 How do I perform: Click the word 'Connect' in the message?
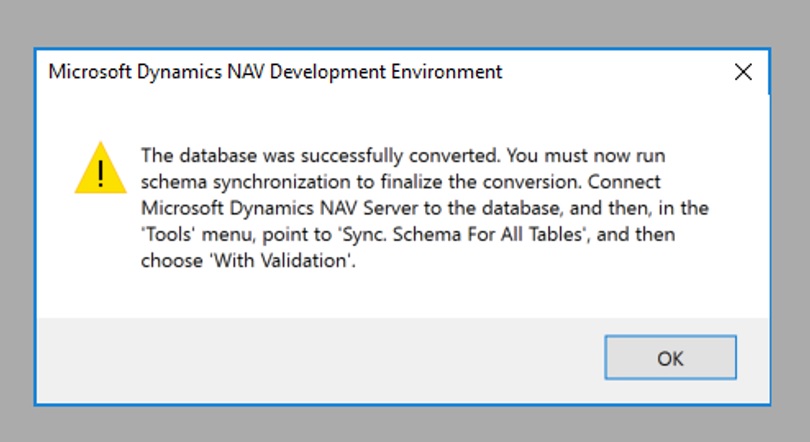coord(632,182)
